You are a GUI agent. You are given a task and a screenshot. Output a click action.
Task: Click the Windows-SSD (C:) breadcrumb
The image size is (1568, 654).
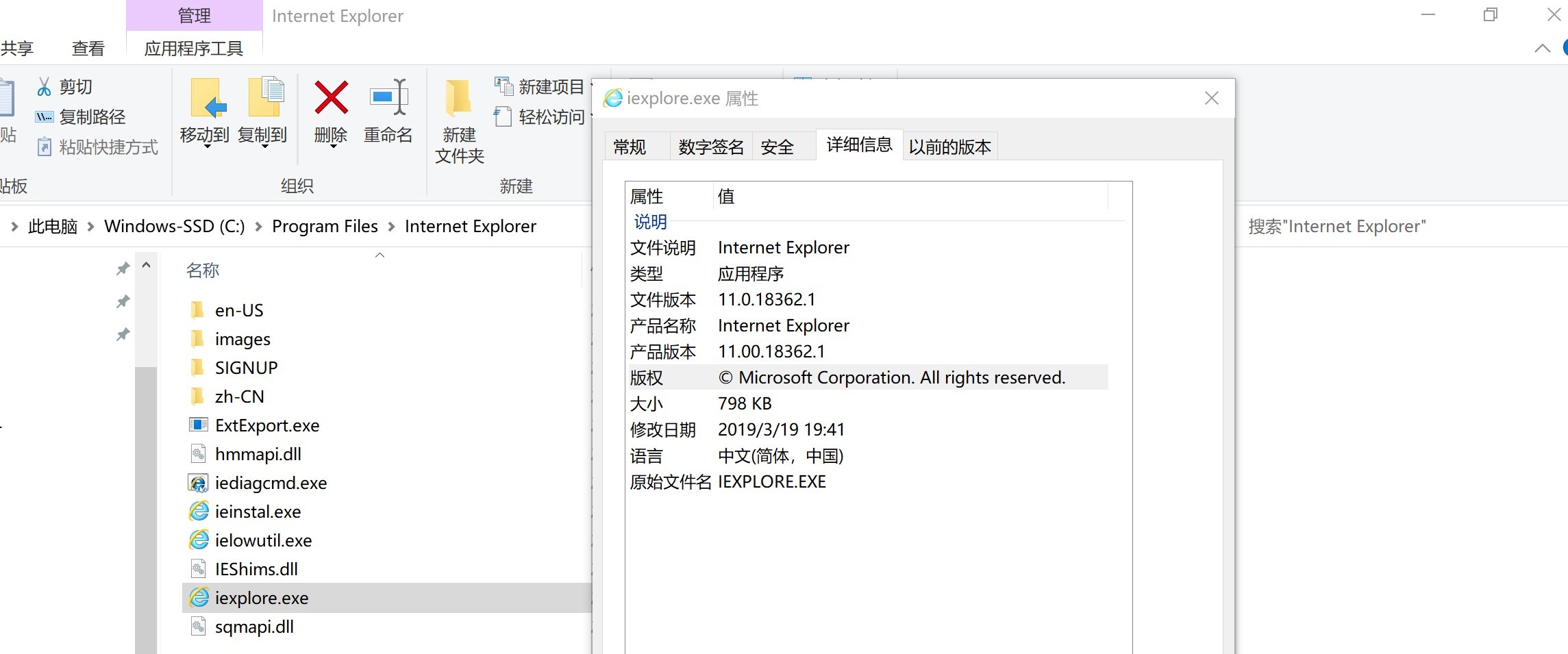click(x=175, y=227)
